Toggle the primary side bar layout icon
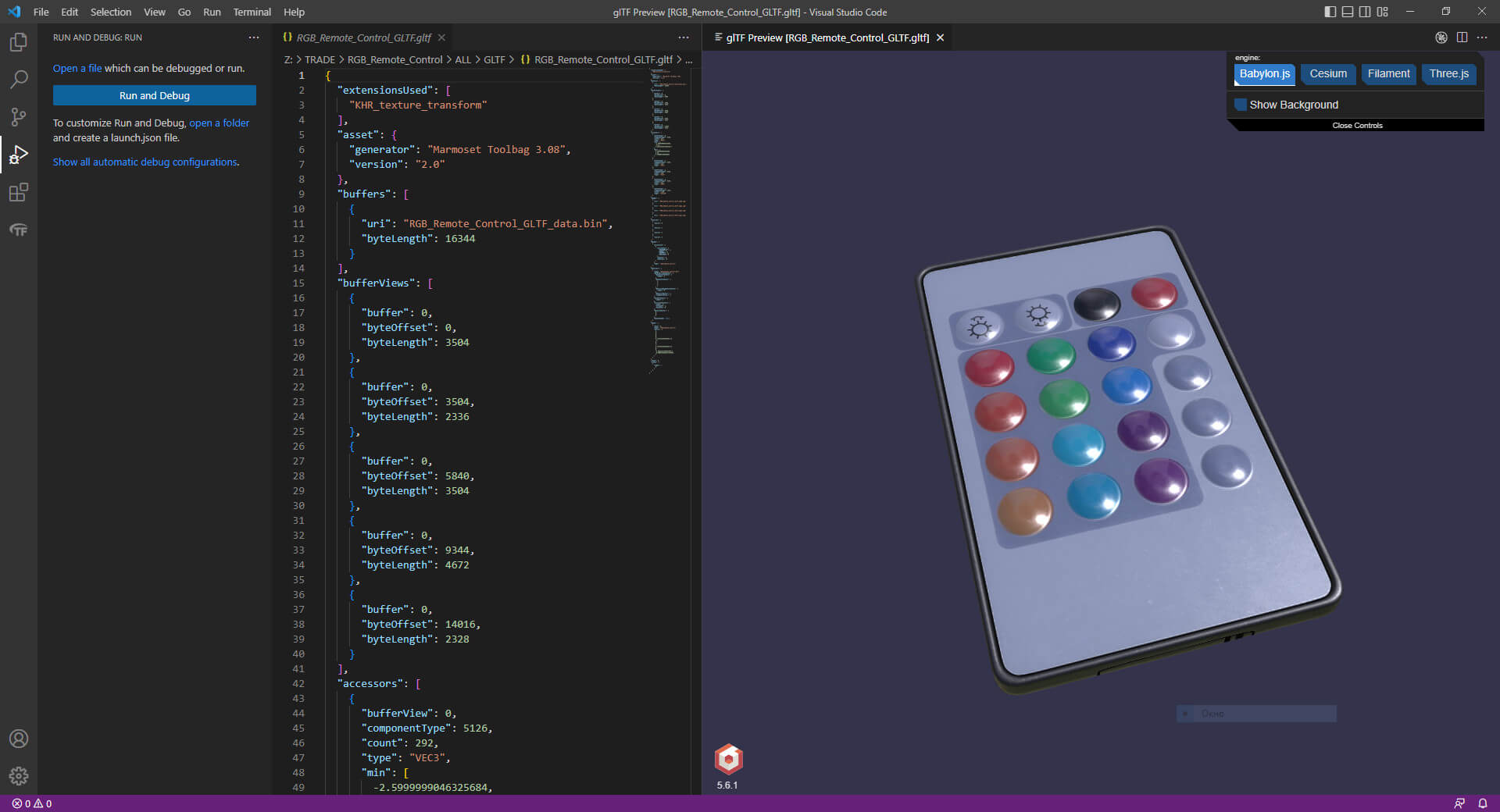 pos(1330,12)
